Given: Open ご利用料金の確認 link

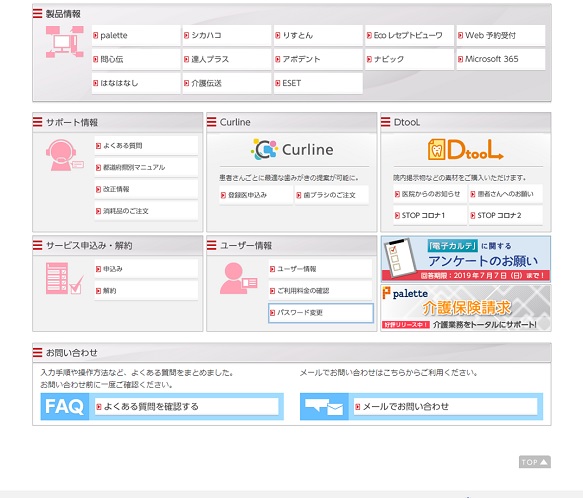Looking at the screenshot, I should tap(320, 290).
